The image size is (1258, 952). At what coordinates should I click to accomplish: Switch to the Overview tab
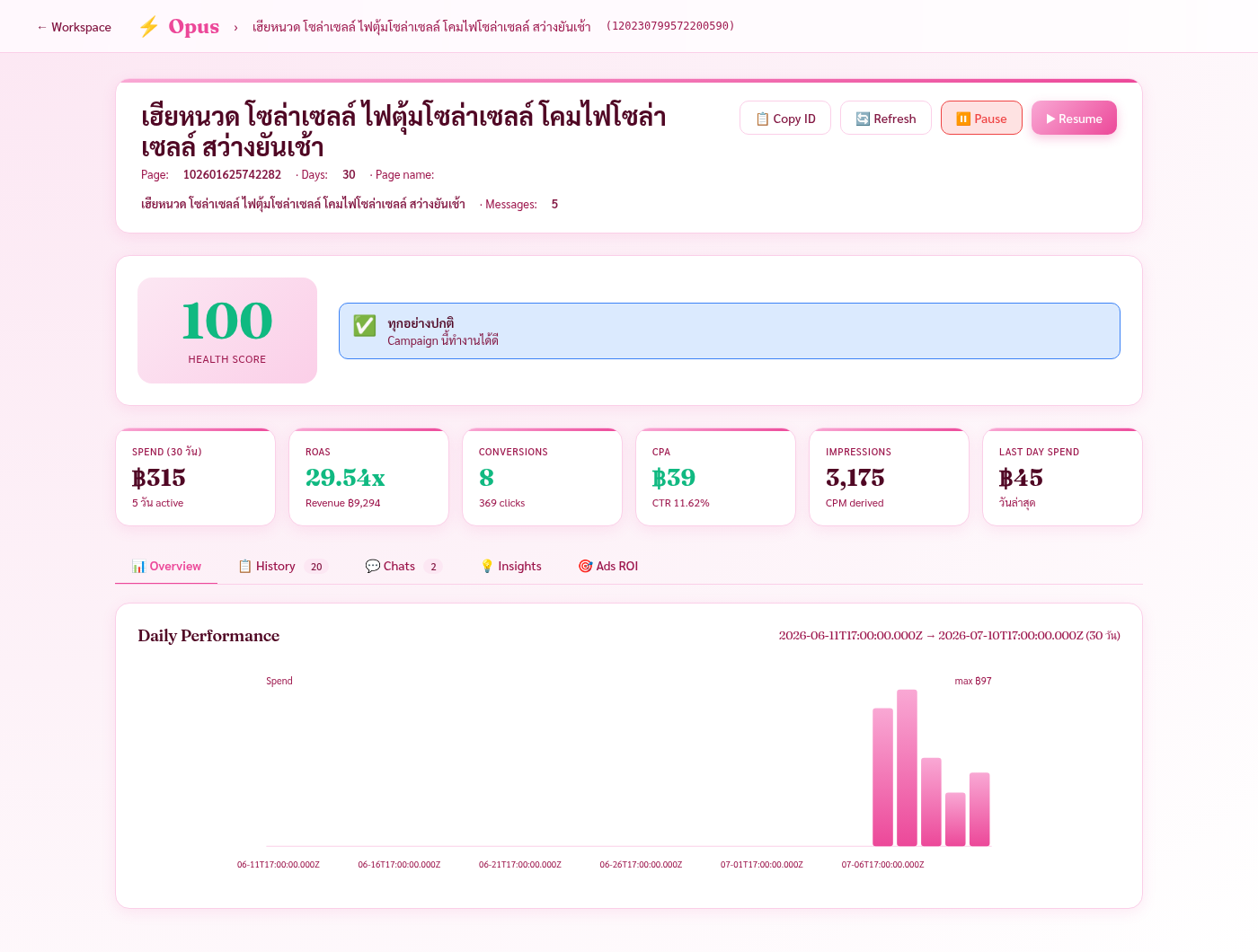tap(166, 566)
